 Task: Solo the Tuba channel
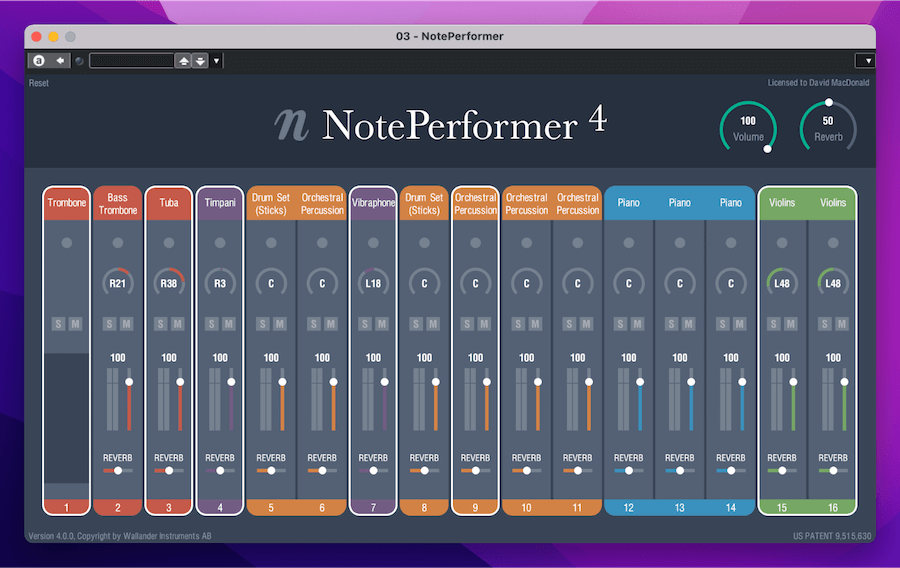(x=161, y=324)
